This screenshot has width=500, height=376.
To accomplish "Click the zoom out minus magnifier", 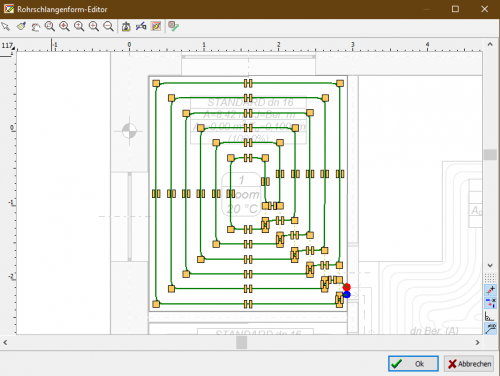I will (108, 26).
